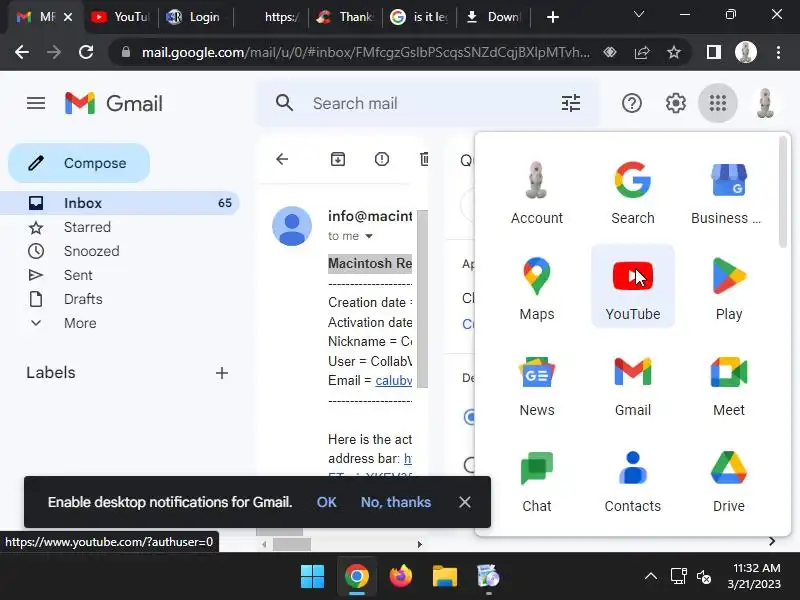Expand 'to me' recipient details arrow
Image resolution: width=800 pixels, height=600 pixels.
pos(369,236)
